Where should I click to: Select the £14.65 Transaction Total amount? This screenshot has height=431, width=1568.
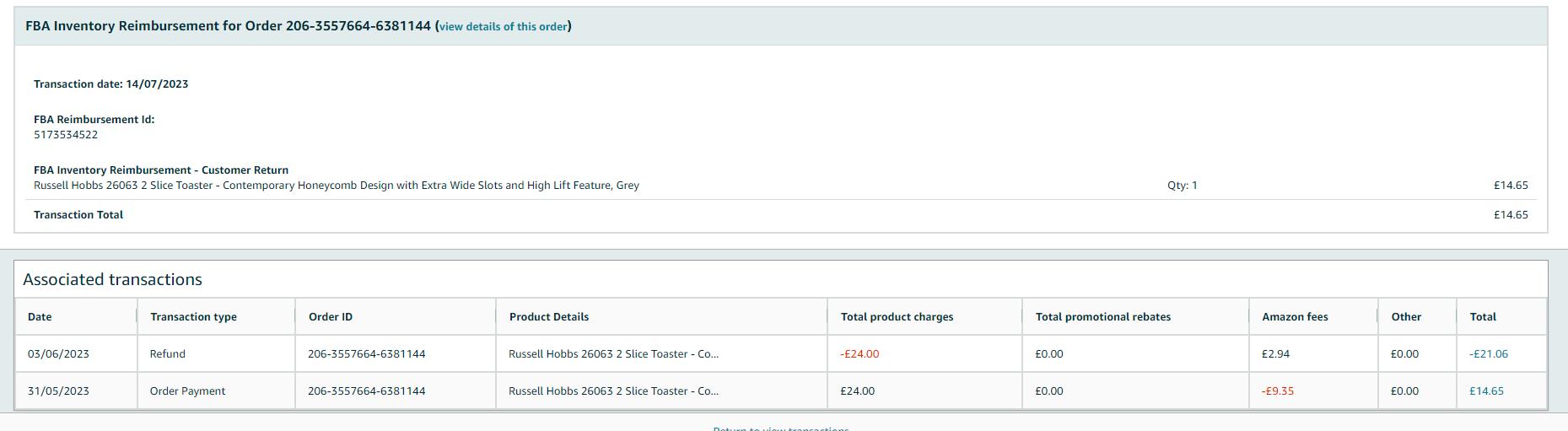[1511, 215]
